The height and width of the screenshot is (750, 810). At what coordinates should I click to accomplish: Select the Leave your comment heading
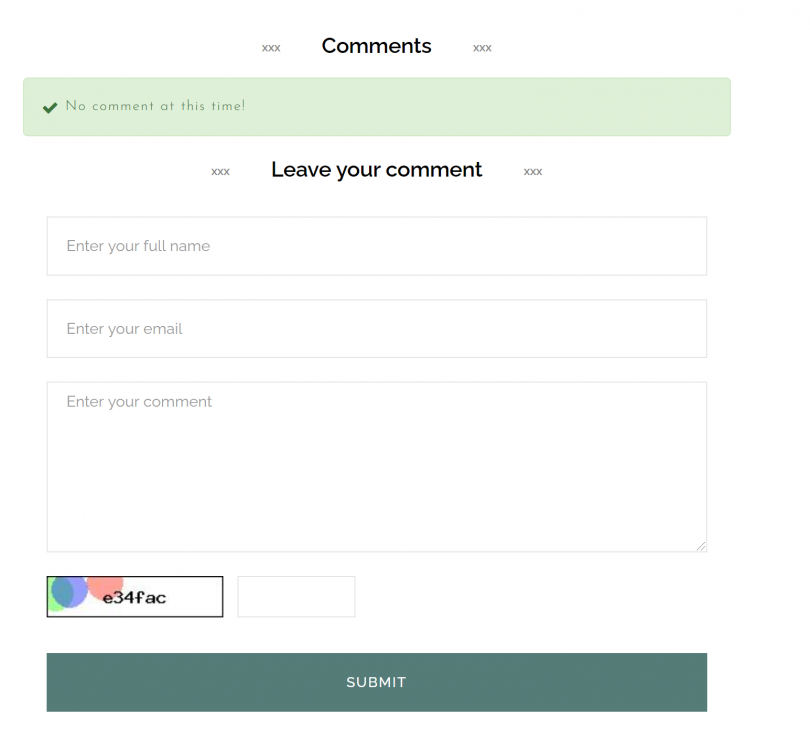376,170
